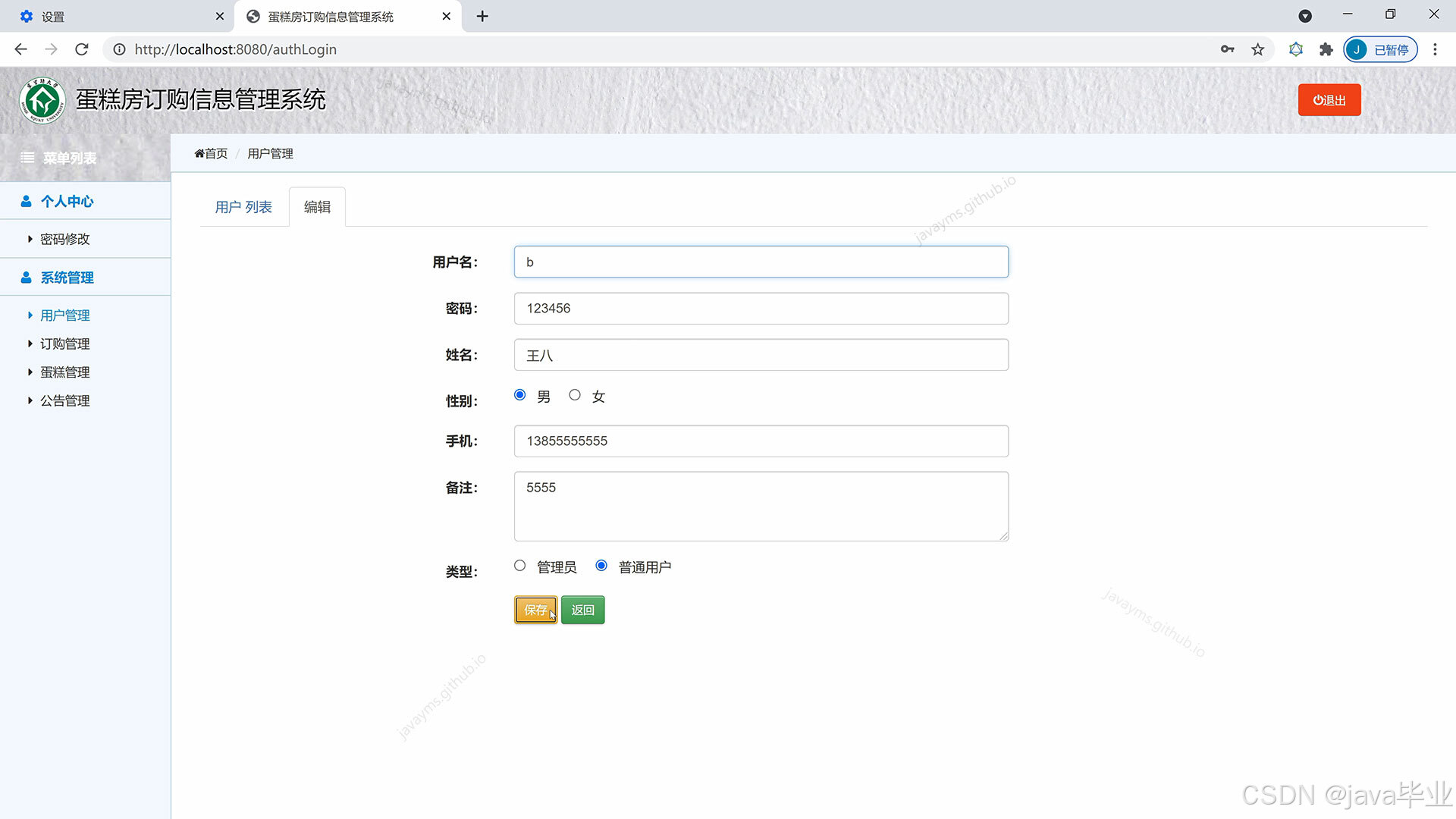Image resolution: width=1456 pixels, height=819 pixels.
Task: Click the tab search dropdown icon
Action: (x=1305, y=16)
